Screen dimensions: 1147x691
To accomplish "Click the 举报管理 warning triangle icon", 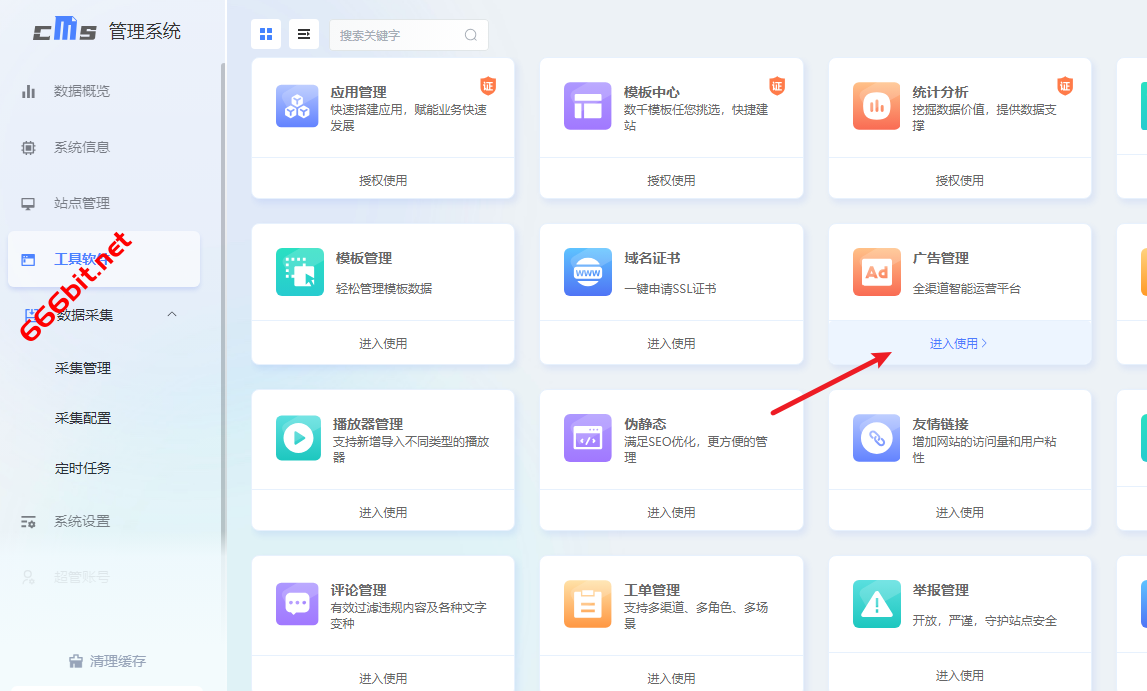I will (x=875, y=604).
